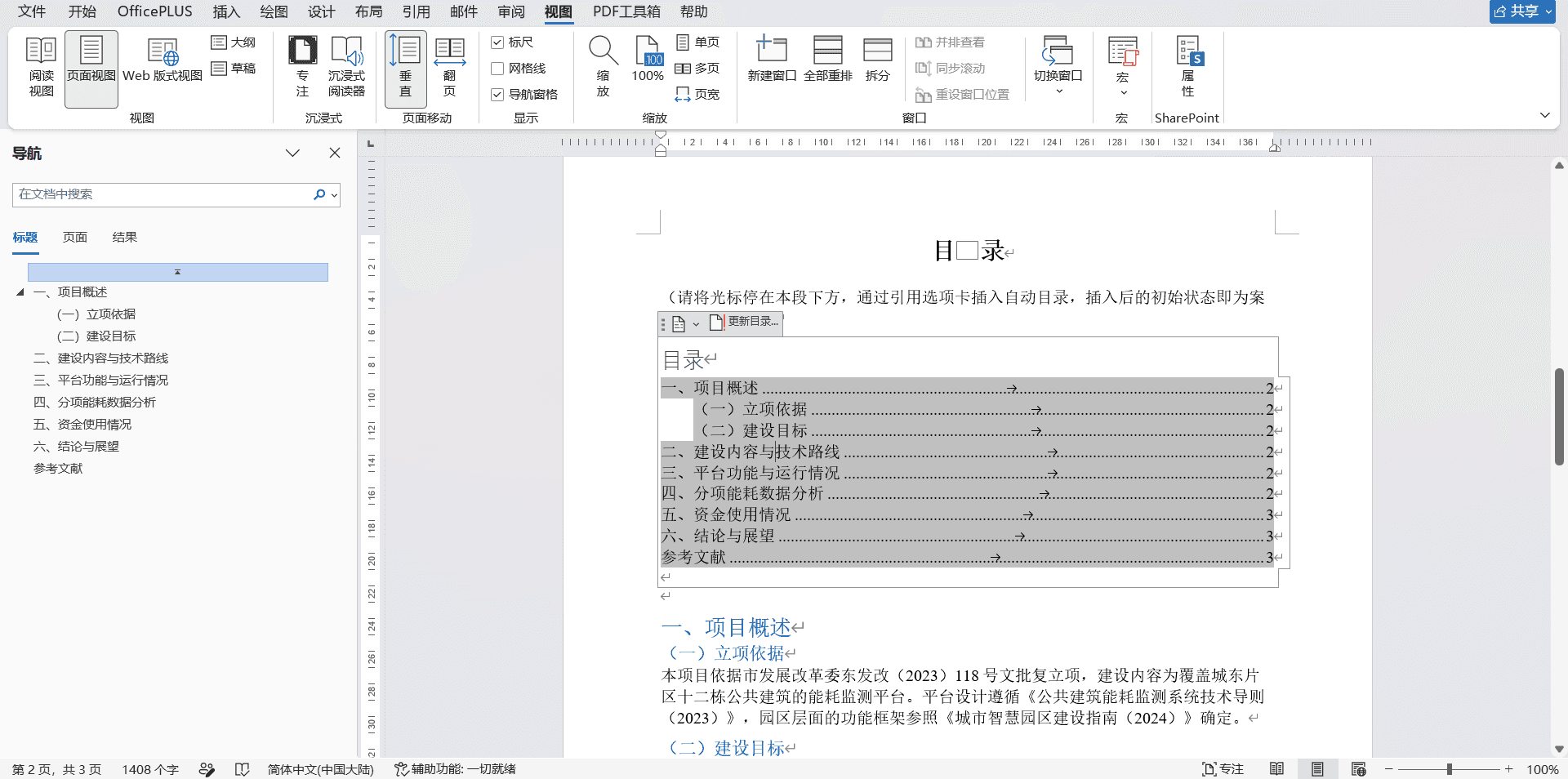1568x779 pixels.
Task: Choose Multiple Pages zoom (多页)
Action: 698,69
